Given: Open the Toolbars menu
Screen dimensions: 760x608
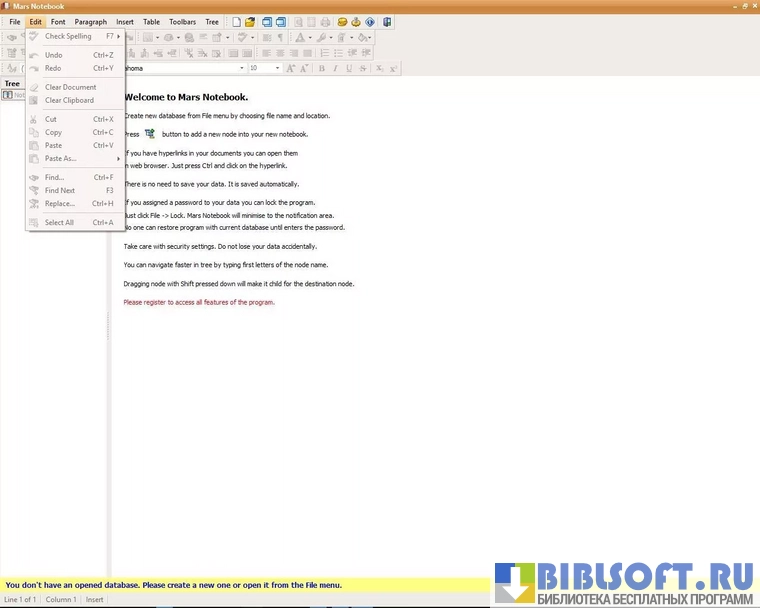Looking at the screenshot, I should (x=182, y=21).
